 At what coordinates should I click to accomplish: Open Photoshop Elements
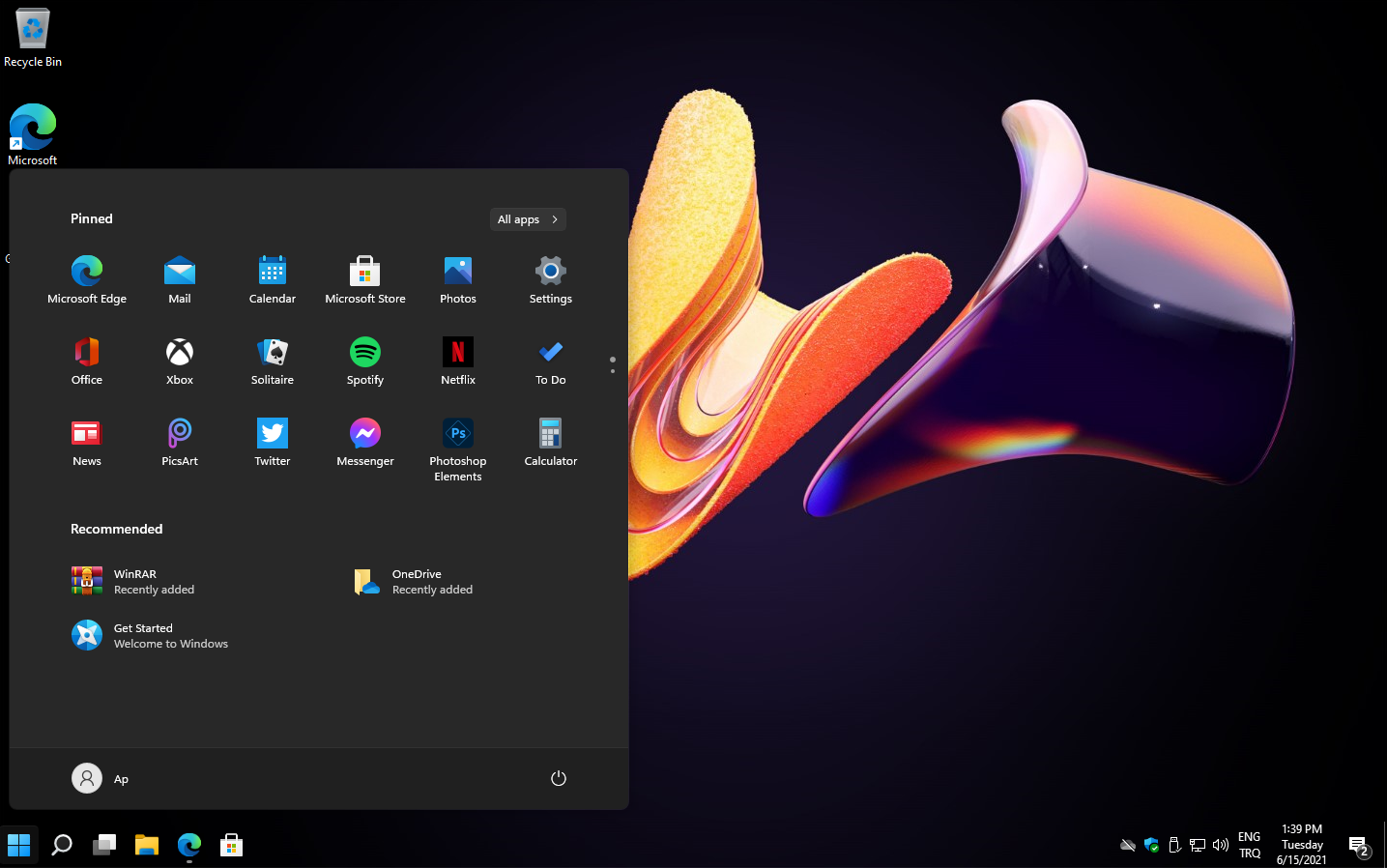458,449
